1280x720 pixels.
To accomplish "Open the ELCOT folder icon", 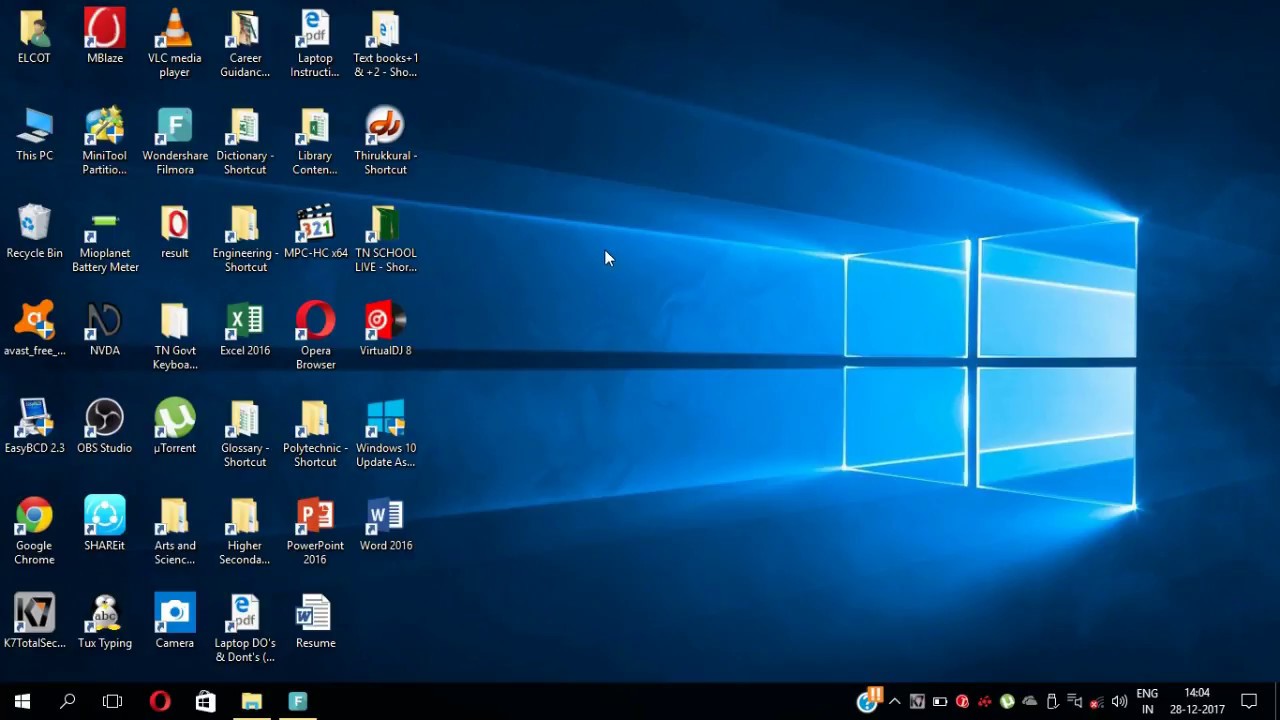I will tap(34, 37).
